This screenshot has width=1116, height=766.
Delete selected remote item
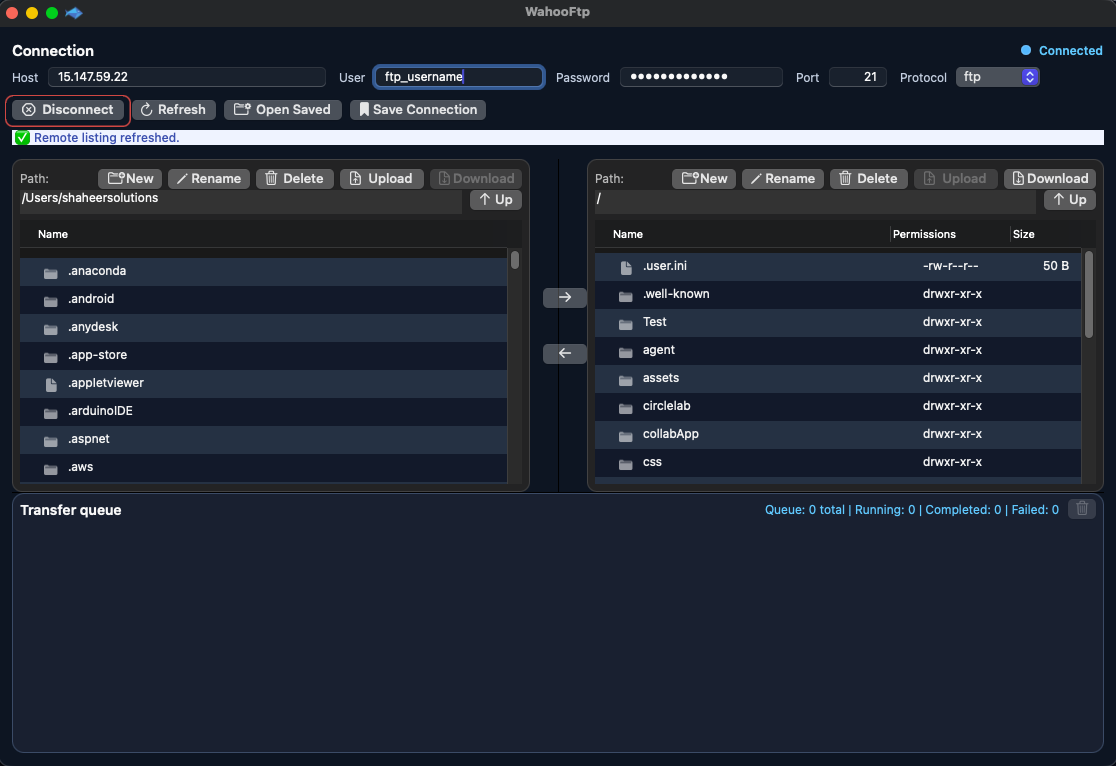(x=868, y=179)
